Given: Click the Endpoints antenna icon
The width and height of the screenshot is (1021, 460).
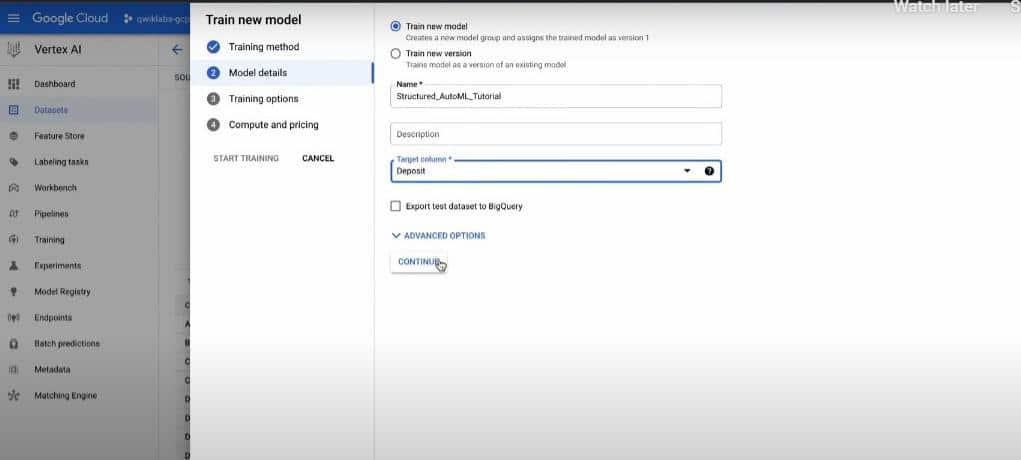Looking at the screenshot, I should pos(14,318).
